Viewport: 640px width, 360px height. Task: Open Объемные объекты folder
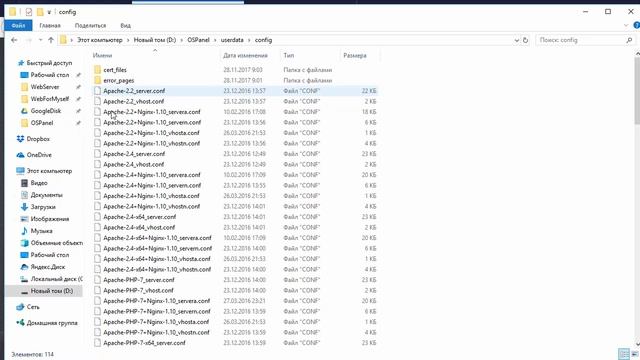tap(56, 243)
